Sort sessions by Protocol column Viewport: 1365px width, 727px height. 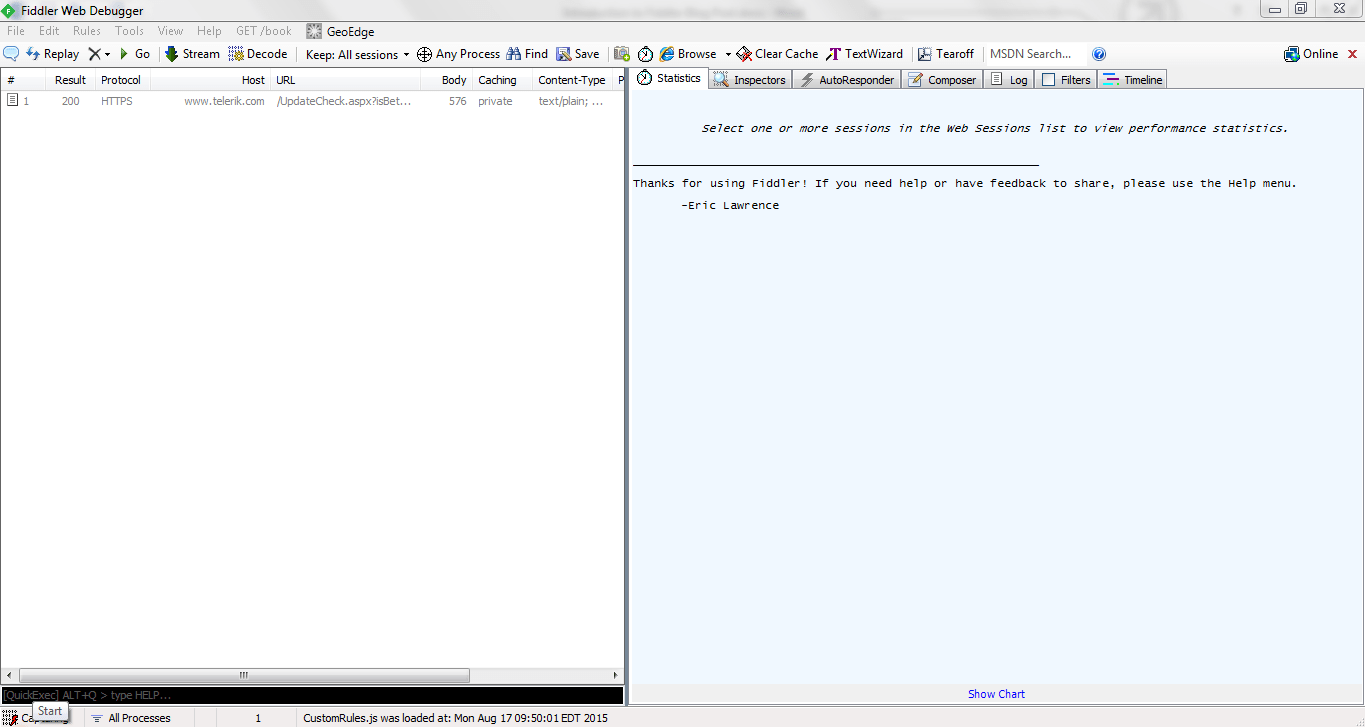[121, 80]
